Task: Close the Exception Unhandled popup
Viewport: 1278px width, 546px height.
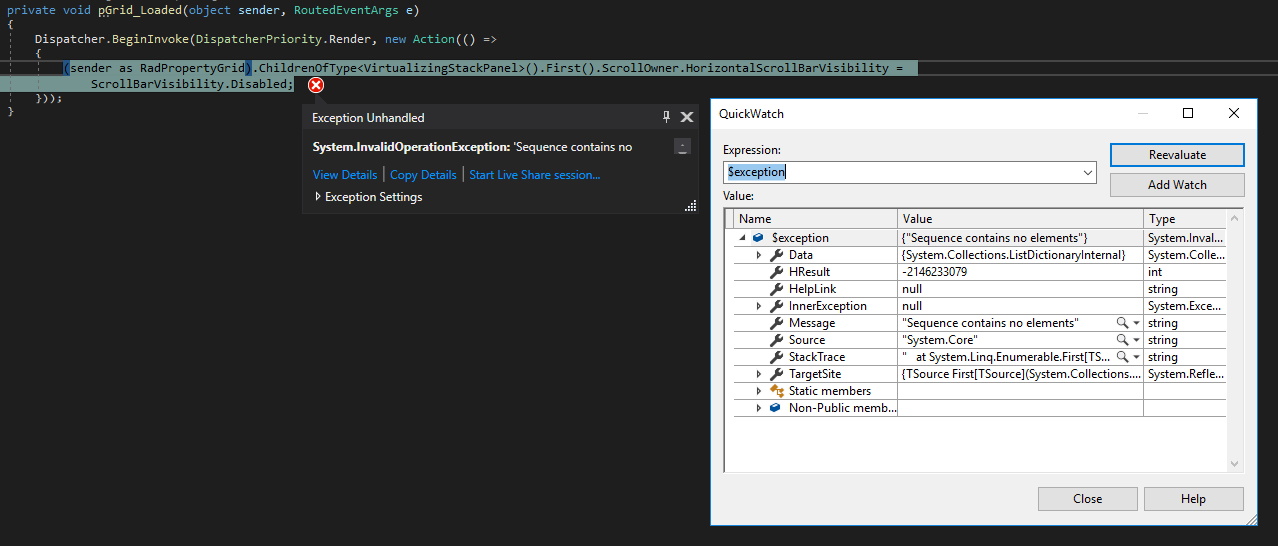Action: click(x=687, y=117)
